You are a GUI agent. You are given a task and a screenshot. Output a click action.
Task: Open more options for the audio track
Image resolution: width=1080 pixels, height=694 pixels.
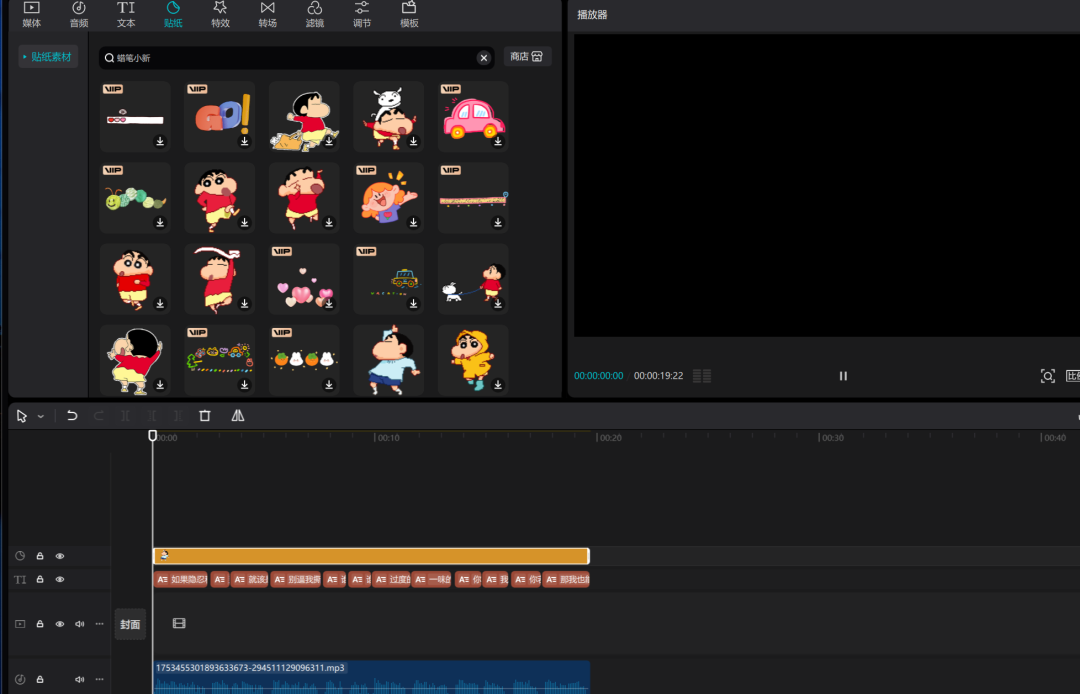99,680
